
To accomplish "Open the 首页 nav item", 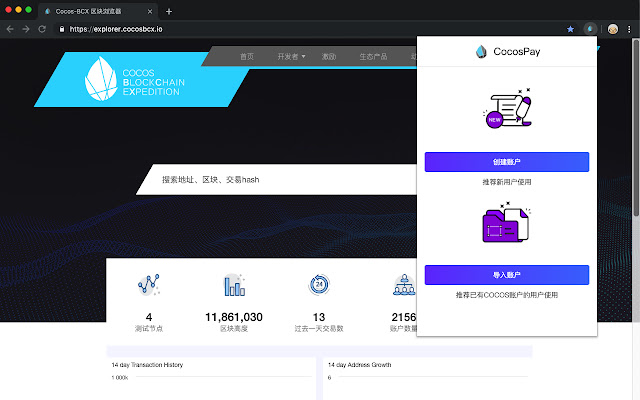I will tap(247, 57).
